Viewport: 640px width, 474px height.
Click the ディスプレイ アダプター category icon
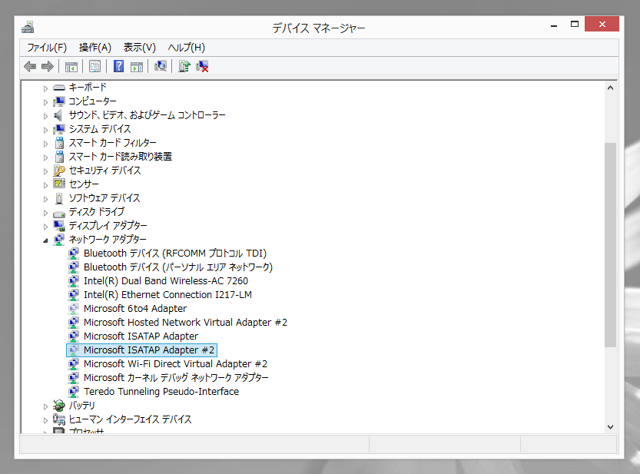tap(59, 226)
